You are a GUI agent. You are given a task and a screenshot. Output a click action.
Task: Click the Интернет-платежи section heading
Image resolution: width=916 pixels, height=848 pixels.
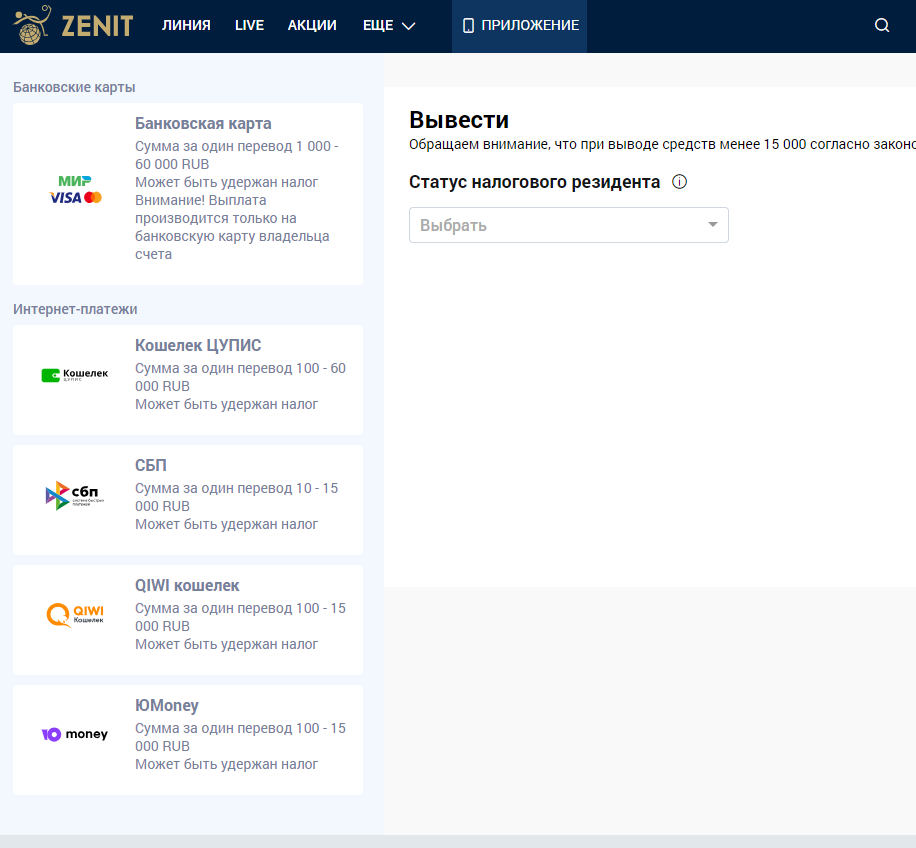(x=75, y=309)
